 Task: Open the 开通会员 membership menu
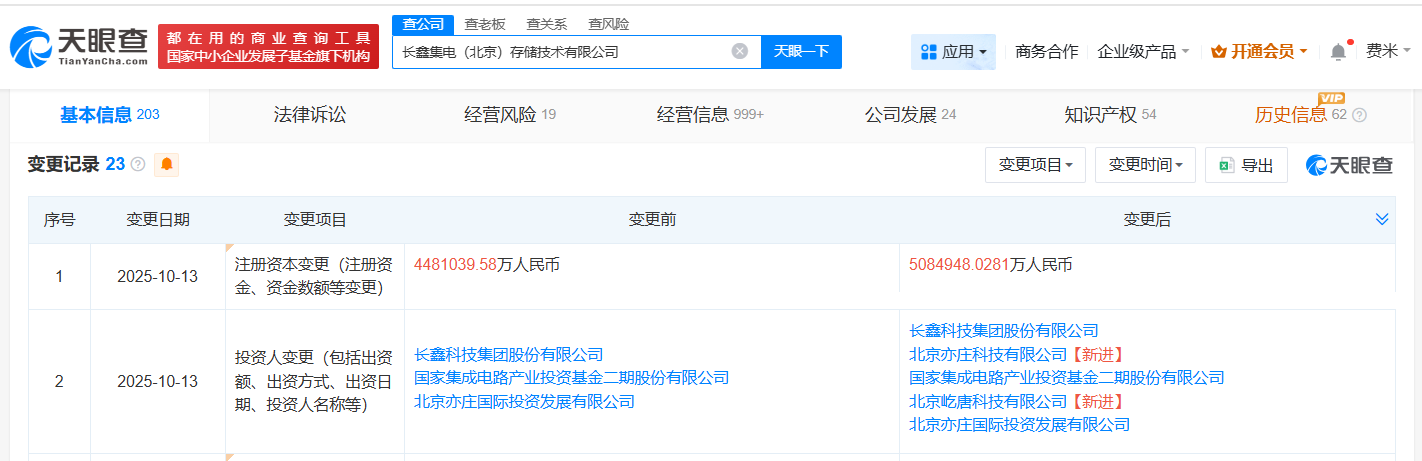coord(1258,52)
